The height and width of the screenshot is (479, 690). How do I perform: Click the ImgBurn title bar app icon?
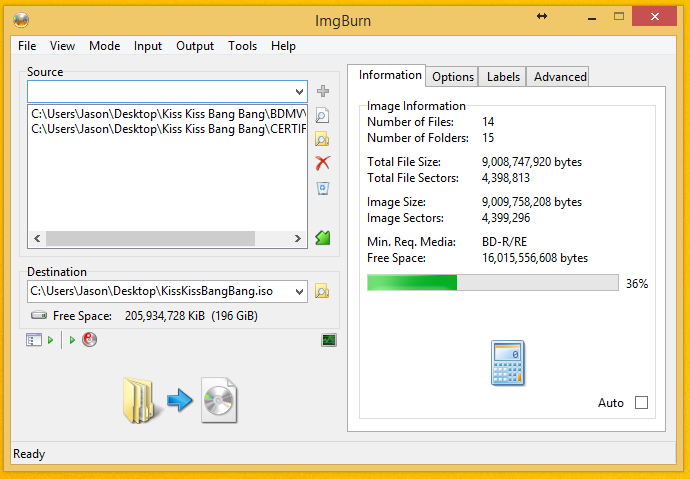point(21,20)
